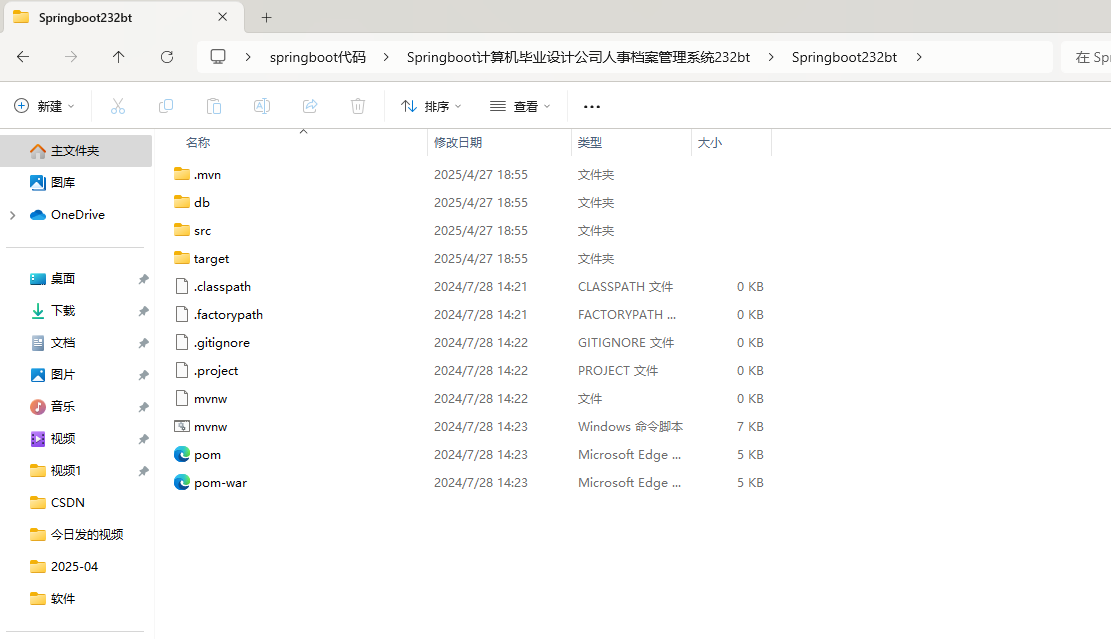Switch to the Springboot232bt window tab
The width and height of the screenshot is (1111, 639).
[x=123, y=18]
